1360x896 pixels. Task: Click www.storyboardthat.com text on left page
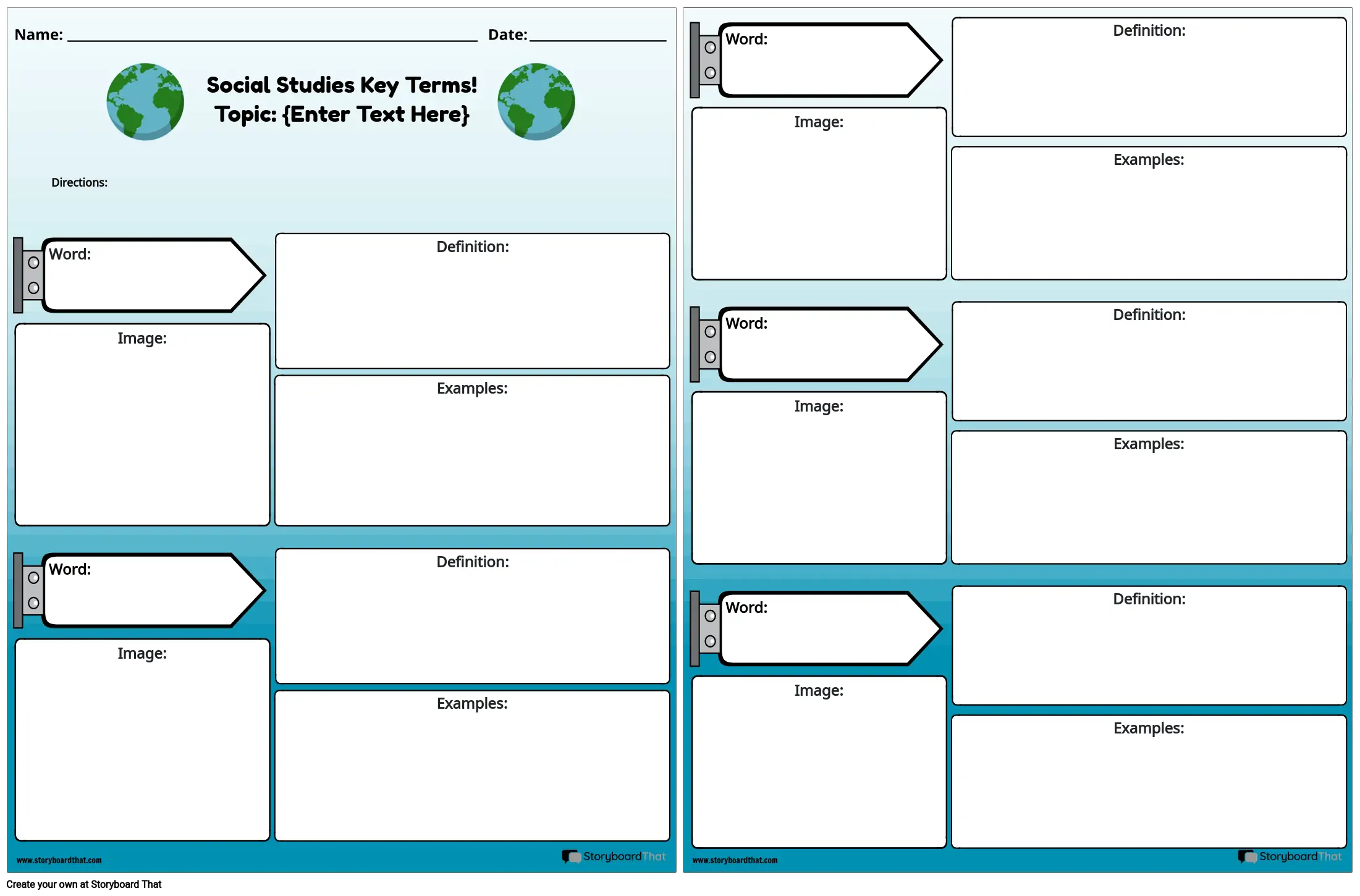(x=59, y=860)
